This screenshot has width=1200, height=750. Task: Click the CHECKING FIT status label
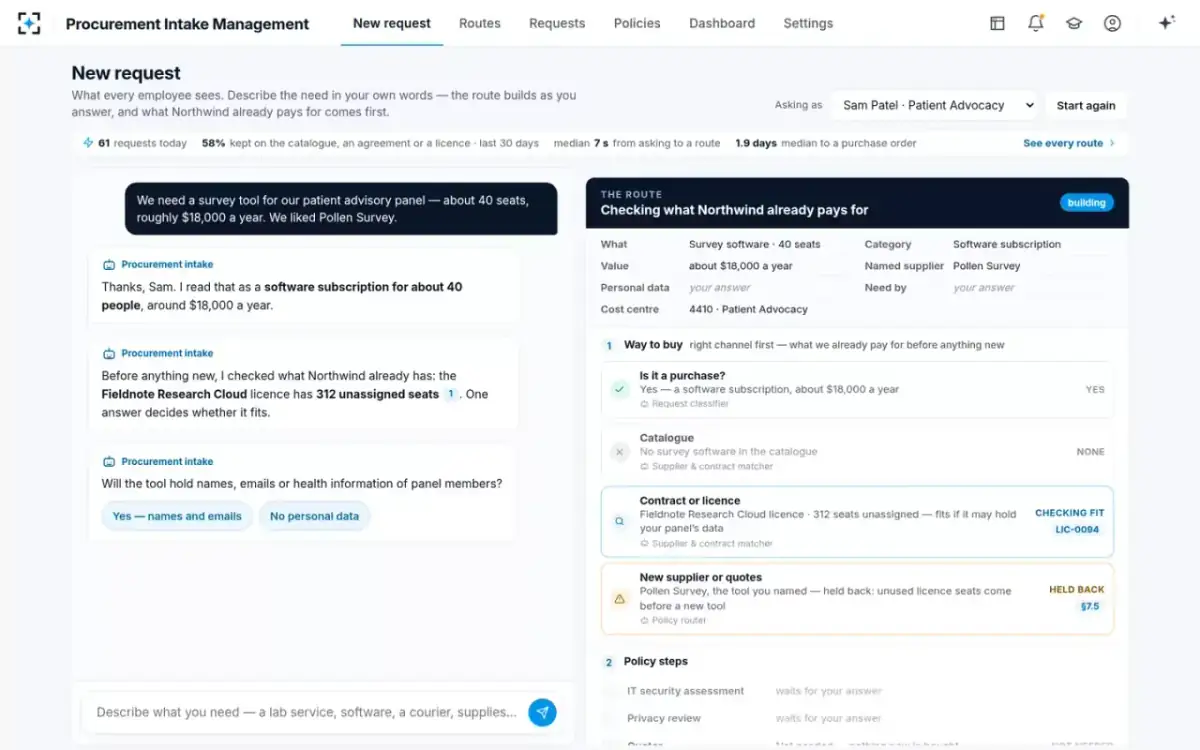click(1069, 513)
